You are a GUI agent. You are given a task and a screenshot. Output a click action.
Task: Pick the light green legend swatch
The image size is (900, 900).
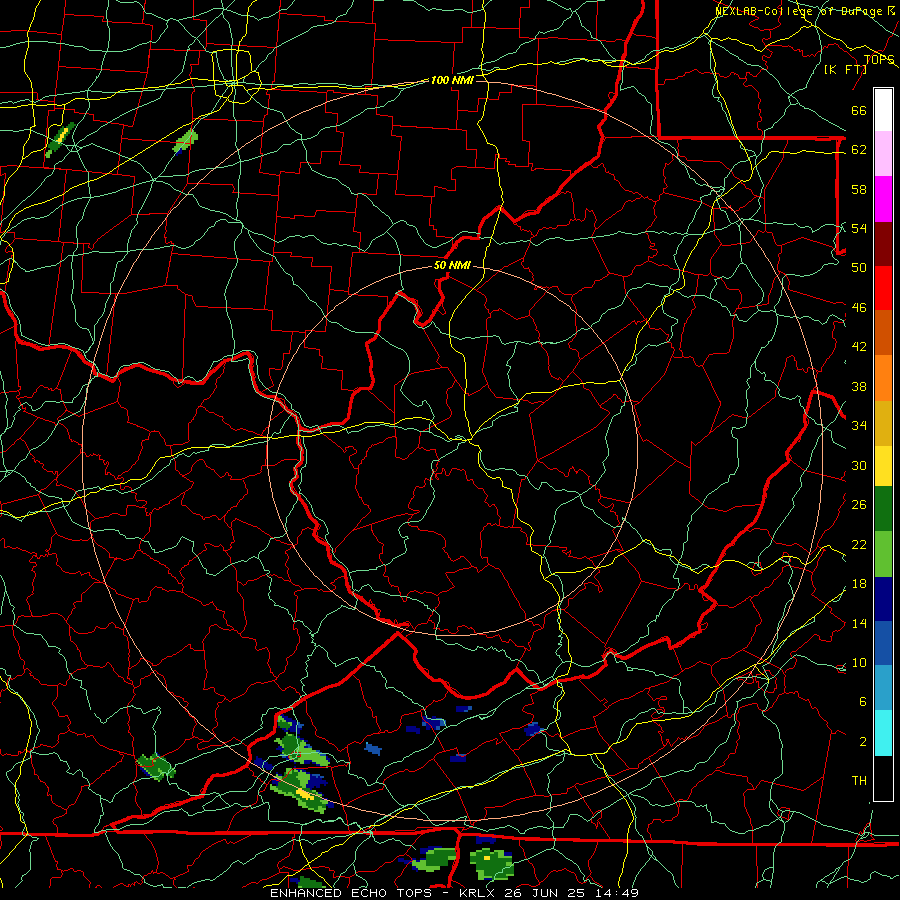coord(883,554)
